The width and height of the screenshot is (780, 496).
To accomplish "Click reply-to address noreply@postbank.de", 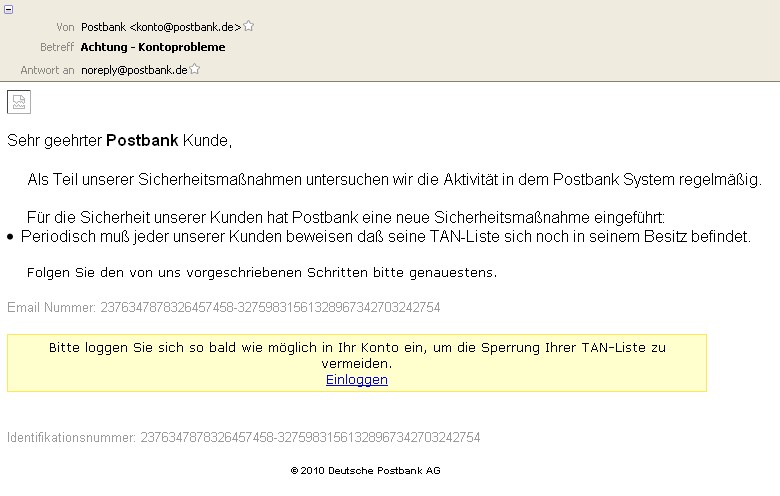I will pos(134,70).
